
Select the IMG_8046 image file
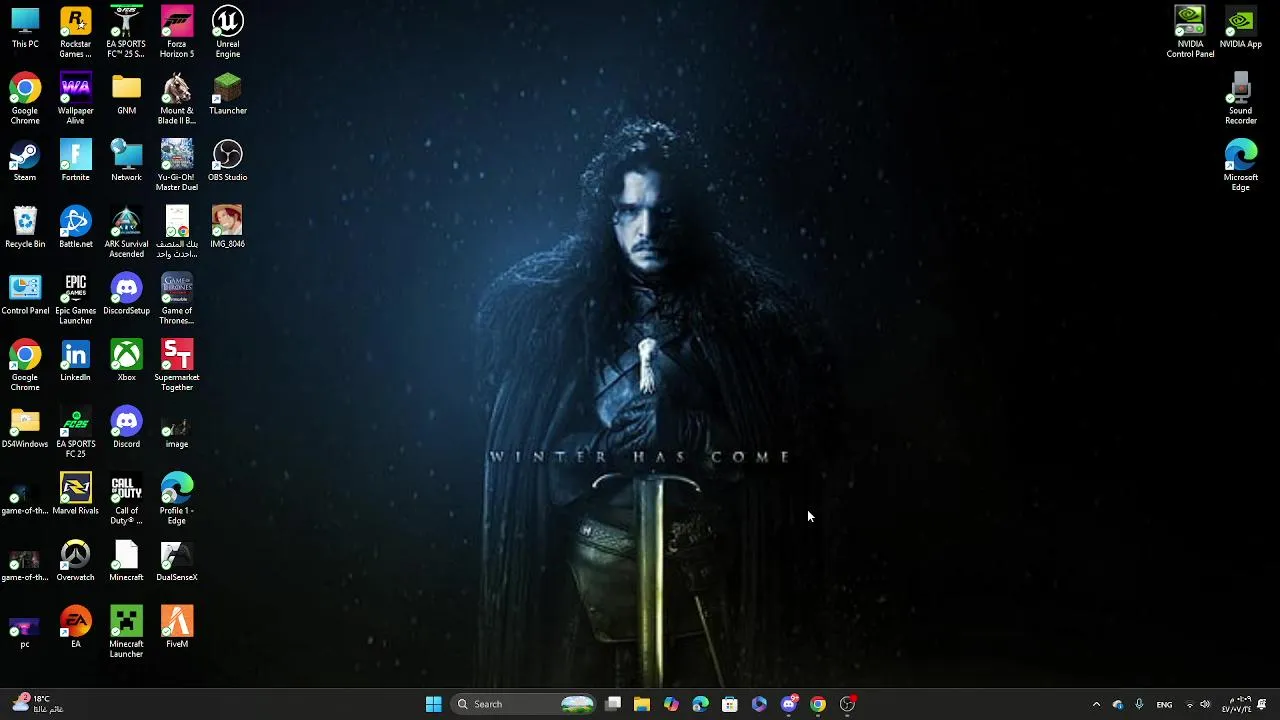pos(228,228)
